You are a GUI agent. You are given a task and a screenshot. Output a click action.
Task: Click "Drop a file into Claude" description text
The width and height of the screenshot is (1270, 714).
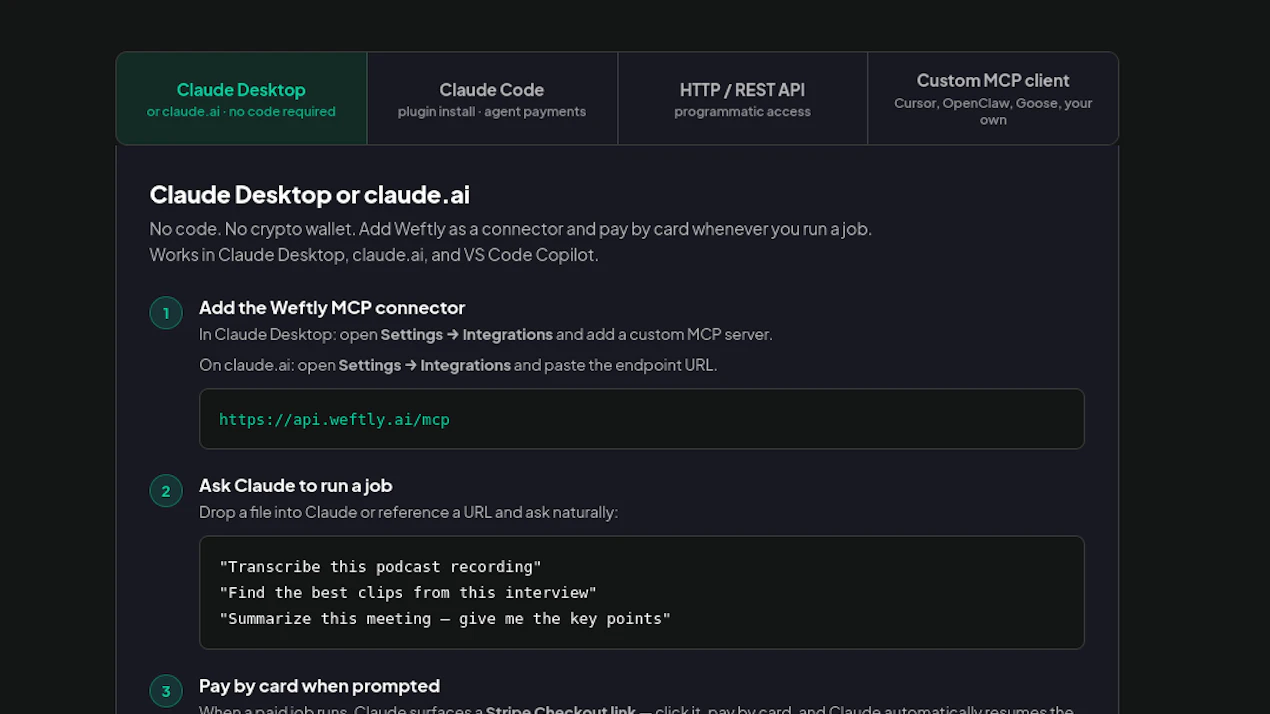[408, 512]
